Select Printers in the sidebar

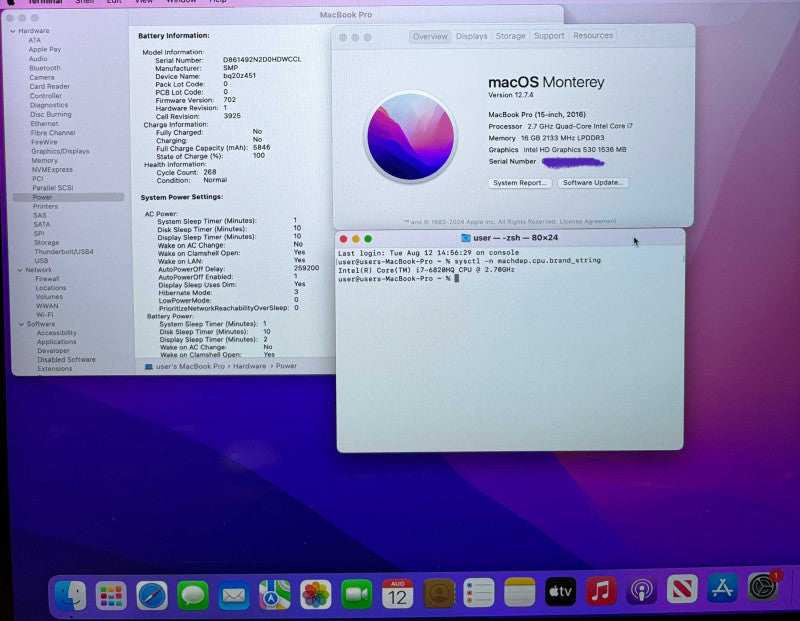tap(45, 207)
